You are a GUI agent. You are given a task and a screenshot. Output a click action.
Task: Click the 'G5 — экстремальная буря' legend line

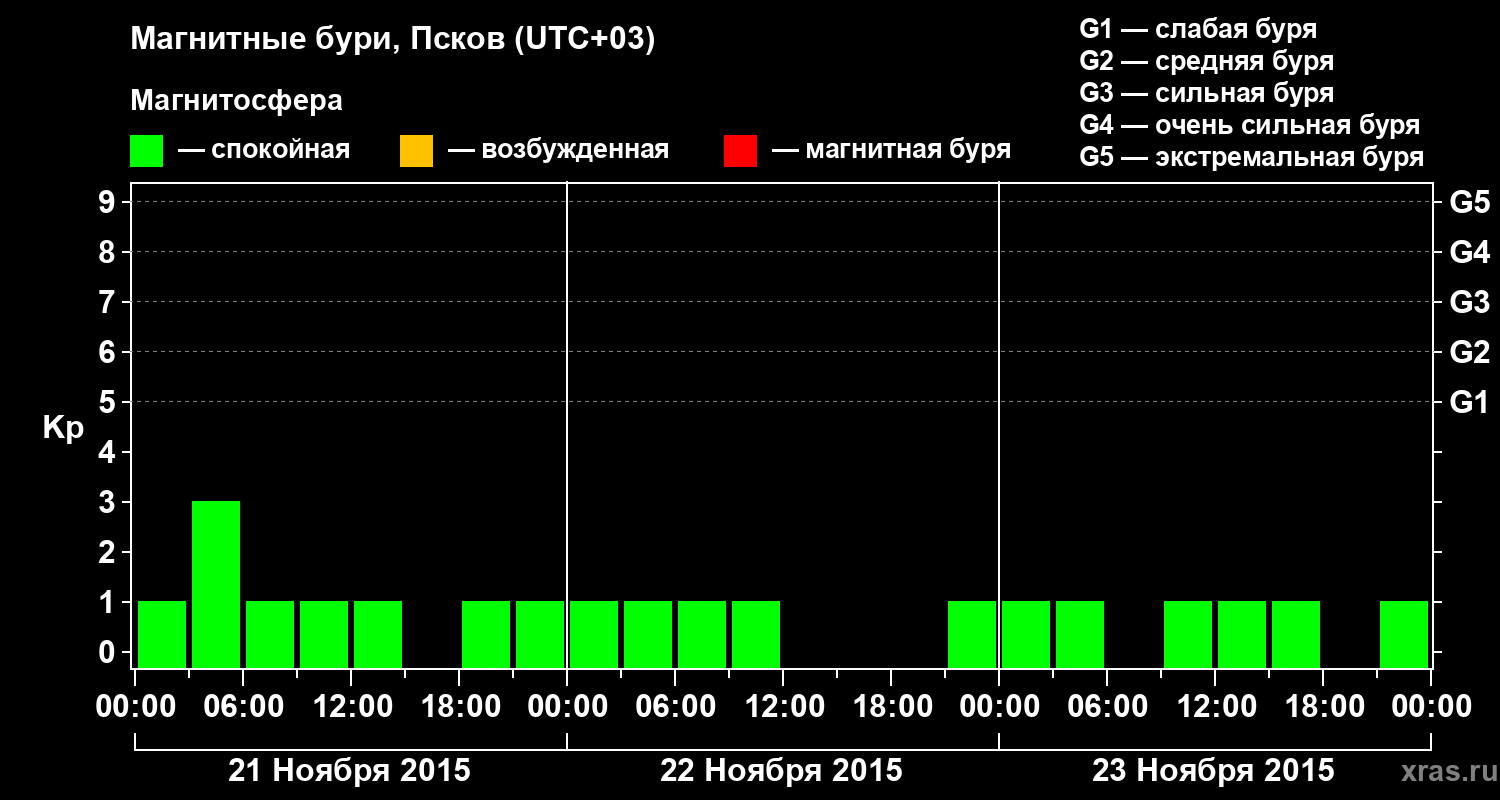tap(1251, 157)
